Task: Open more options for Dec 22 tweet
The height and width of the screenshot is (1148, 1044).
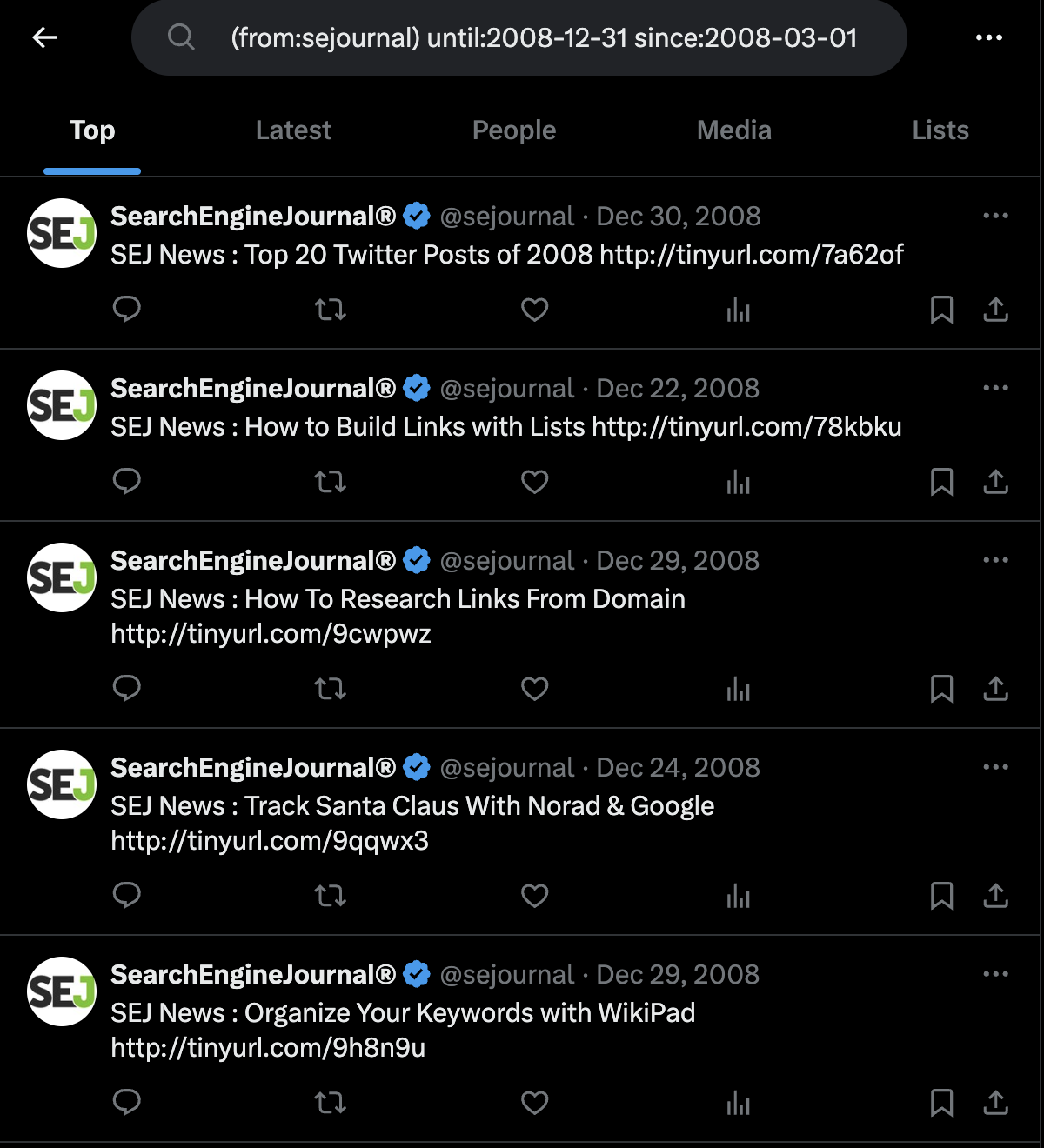Action: 995,388
